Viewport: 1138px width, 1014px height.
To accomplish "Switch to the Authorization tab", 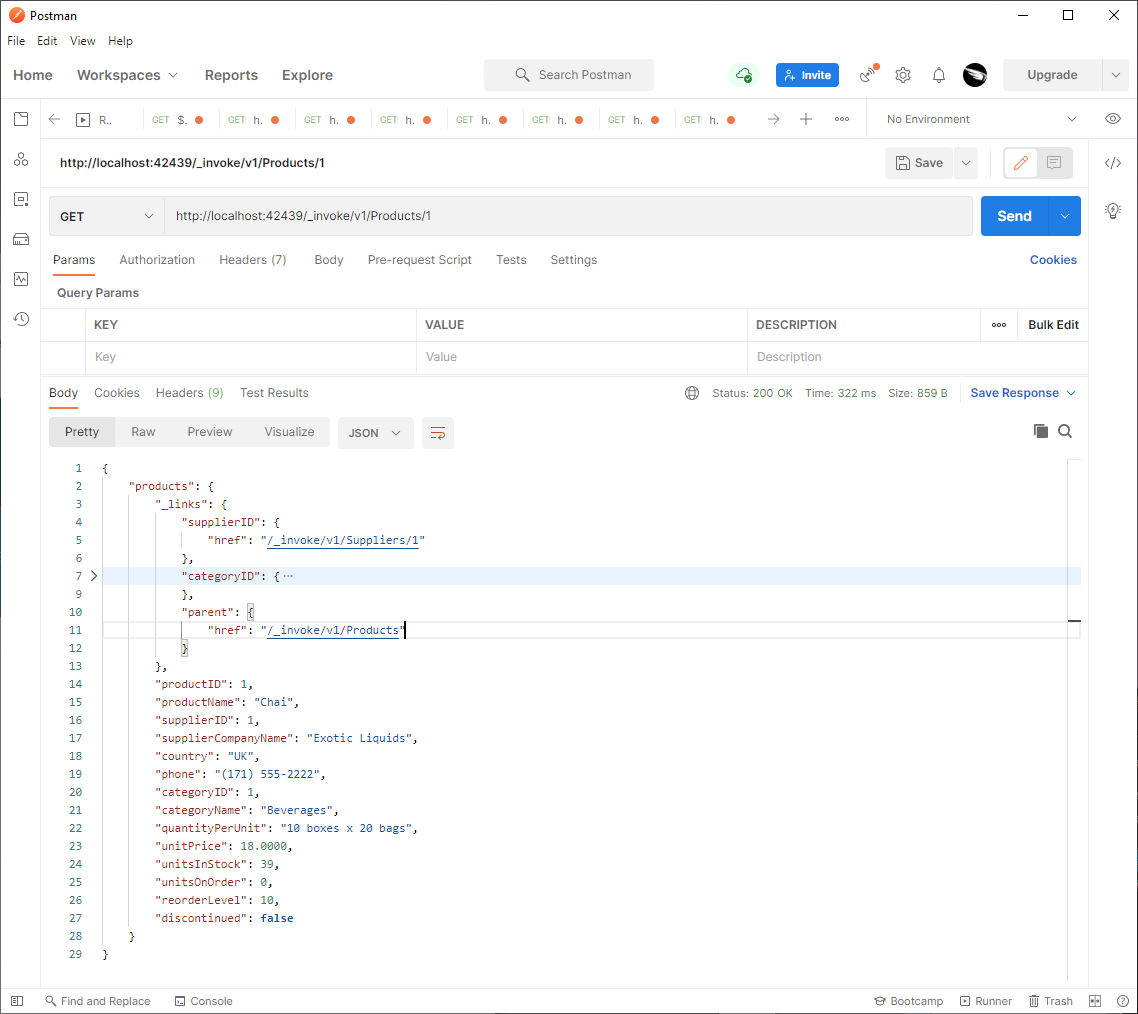I will coord(157,260).
